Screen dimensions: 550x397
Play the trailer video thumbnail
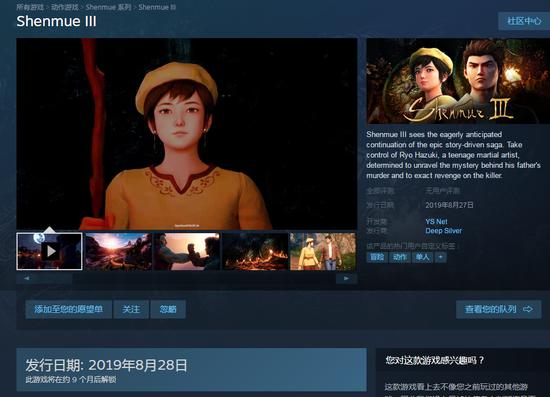[49, 251]
